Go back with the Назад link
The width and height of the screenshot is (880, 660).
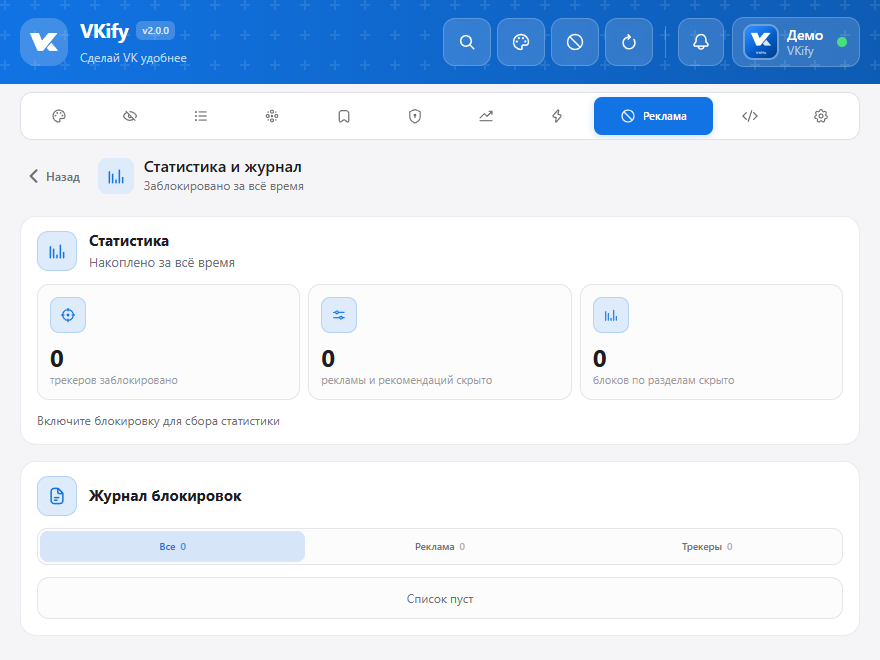[x=54, y=177]
